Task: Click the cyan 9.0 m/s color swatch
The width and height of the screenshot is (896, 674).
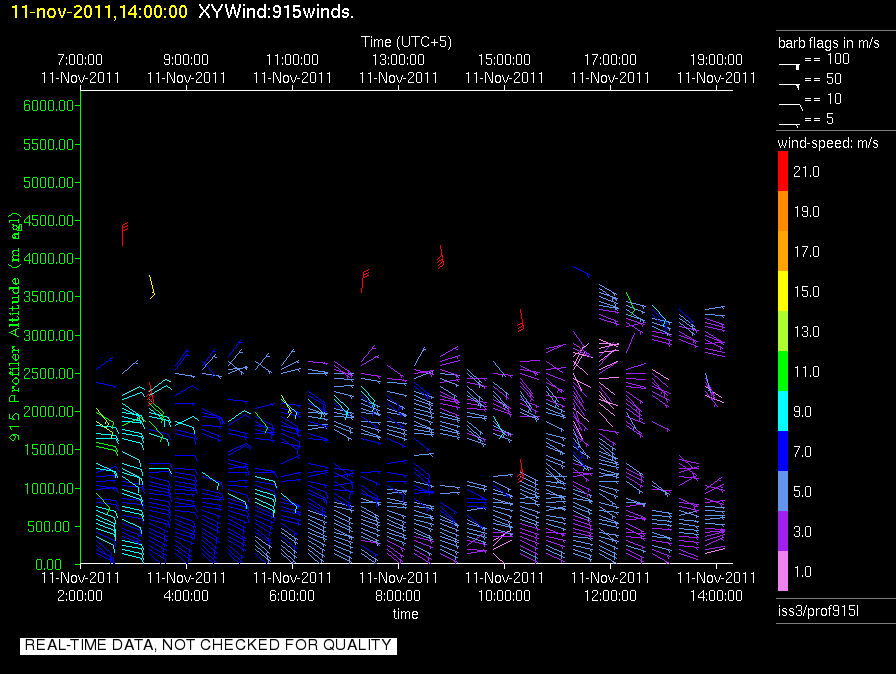Action: tap(783, 411)
